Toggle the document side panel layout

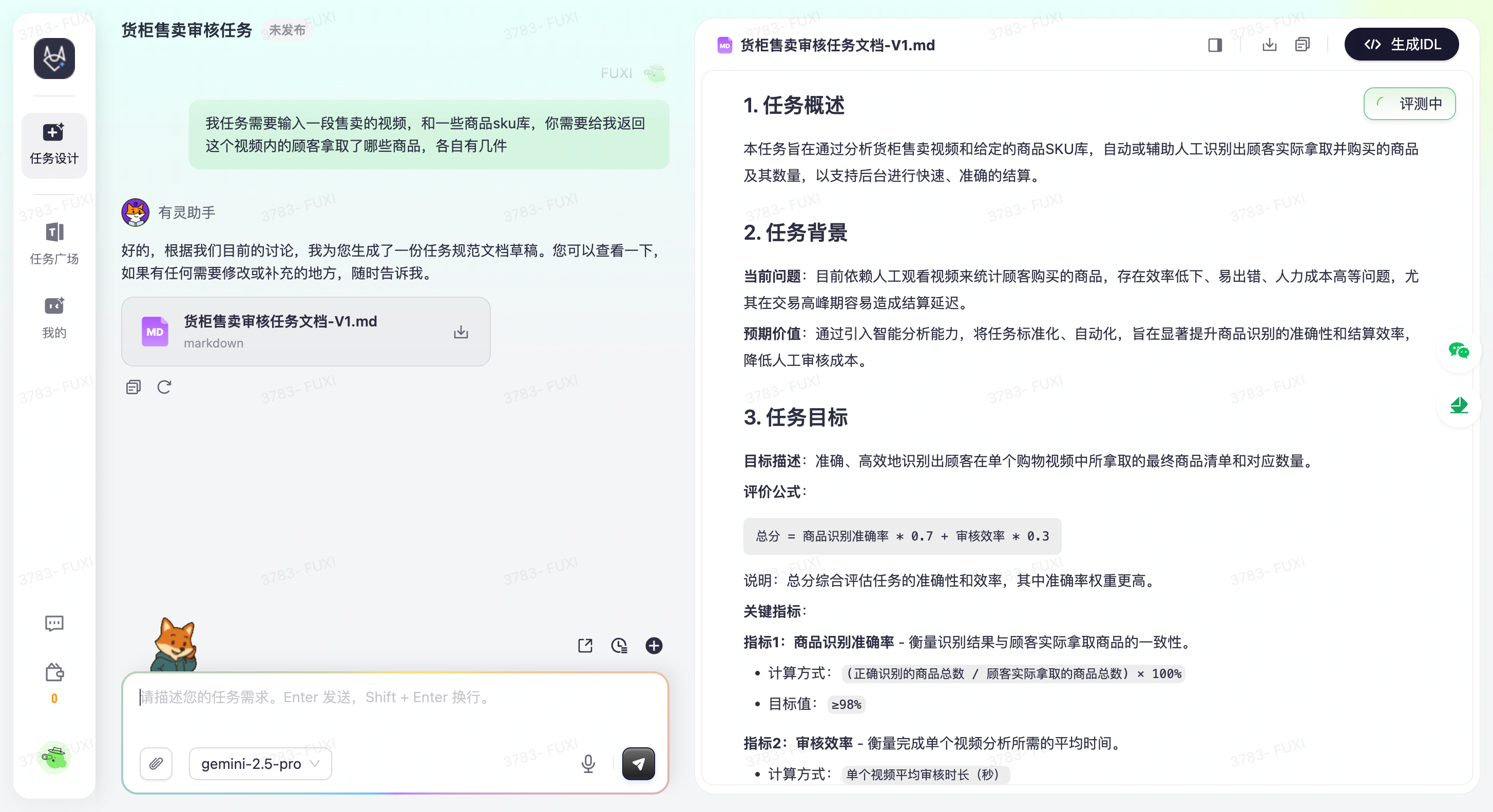pyautogui.click(x=1215, y=45)
